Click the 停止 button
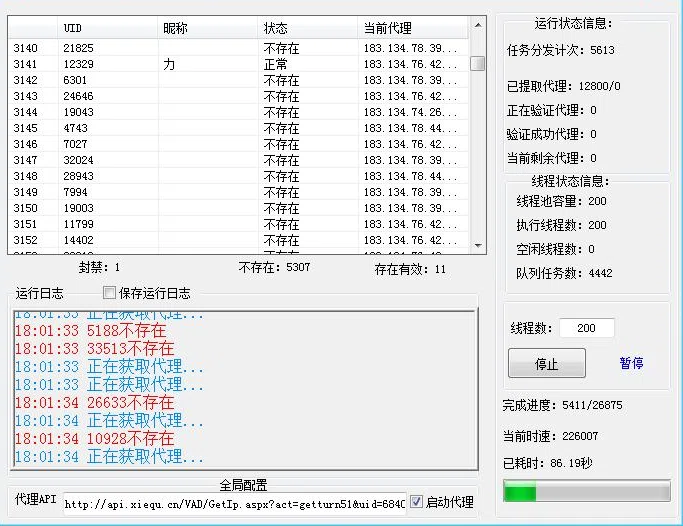 tap(547, 363)
